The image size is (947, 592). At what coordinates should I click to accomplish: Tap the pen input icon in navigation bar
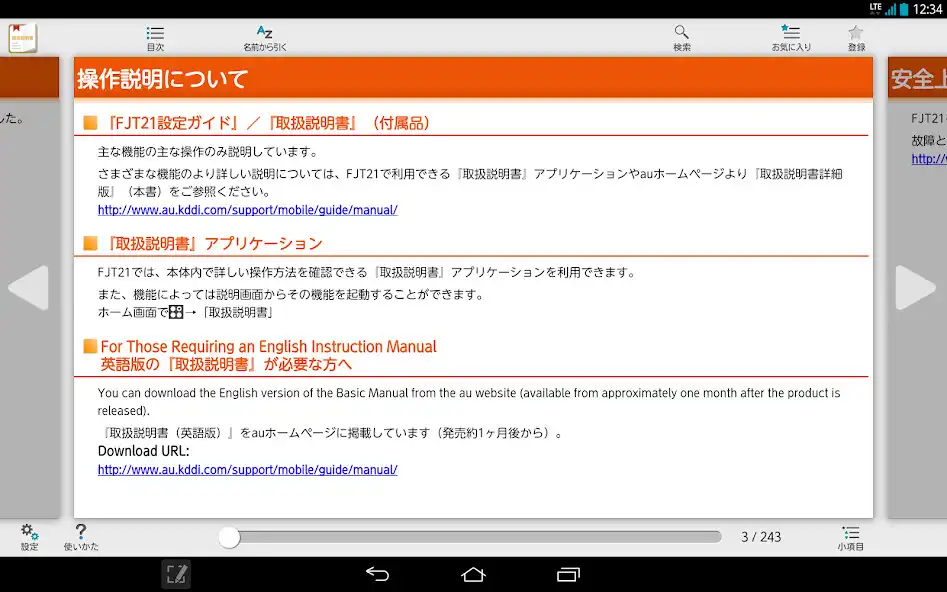[176, 574]
